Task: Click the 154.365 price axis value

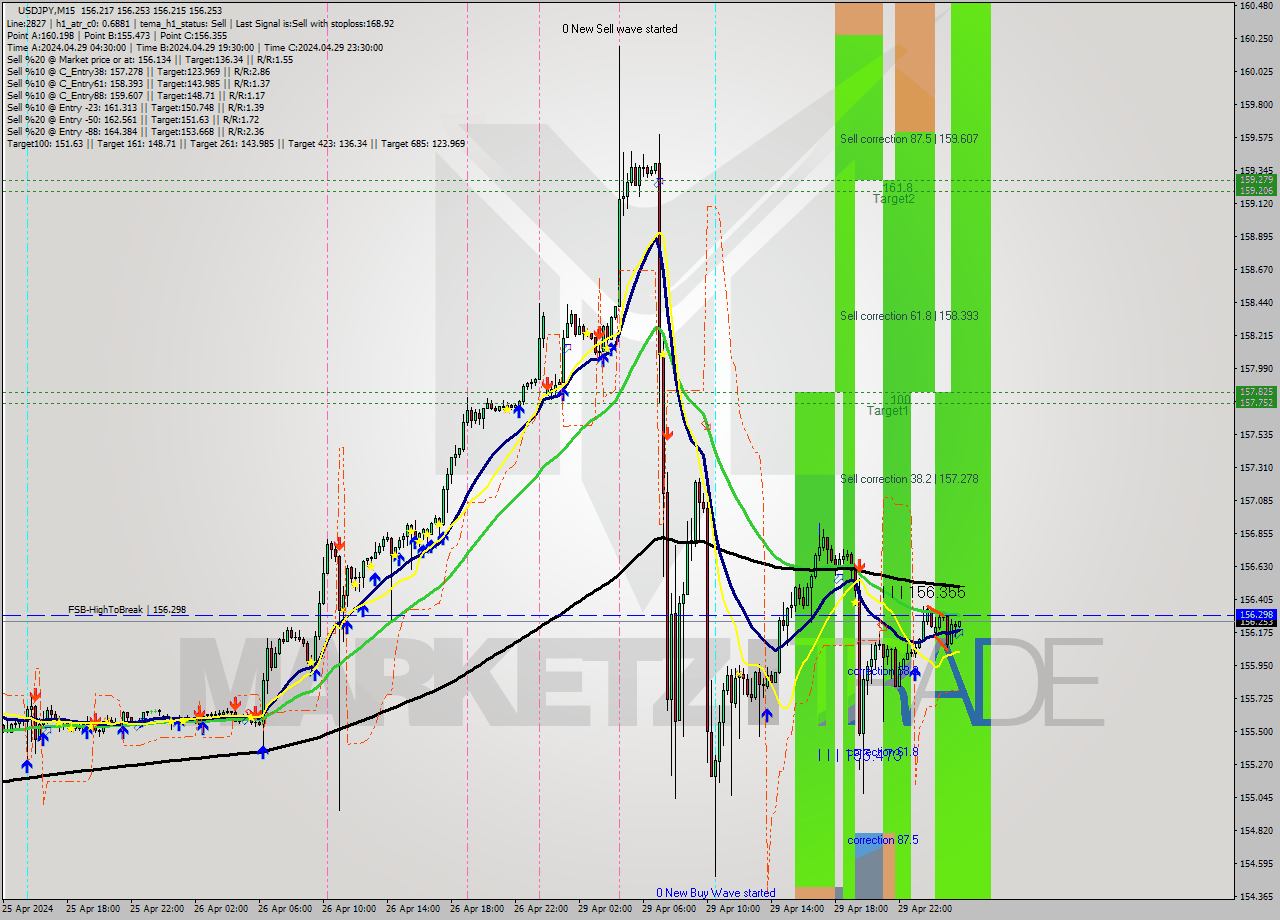Action: pos(1256,897)
